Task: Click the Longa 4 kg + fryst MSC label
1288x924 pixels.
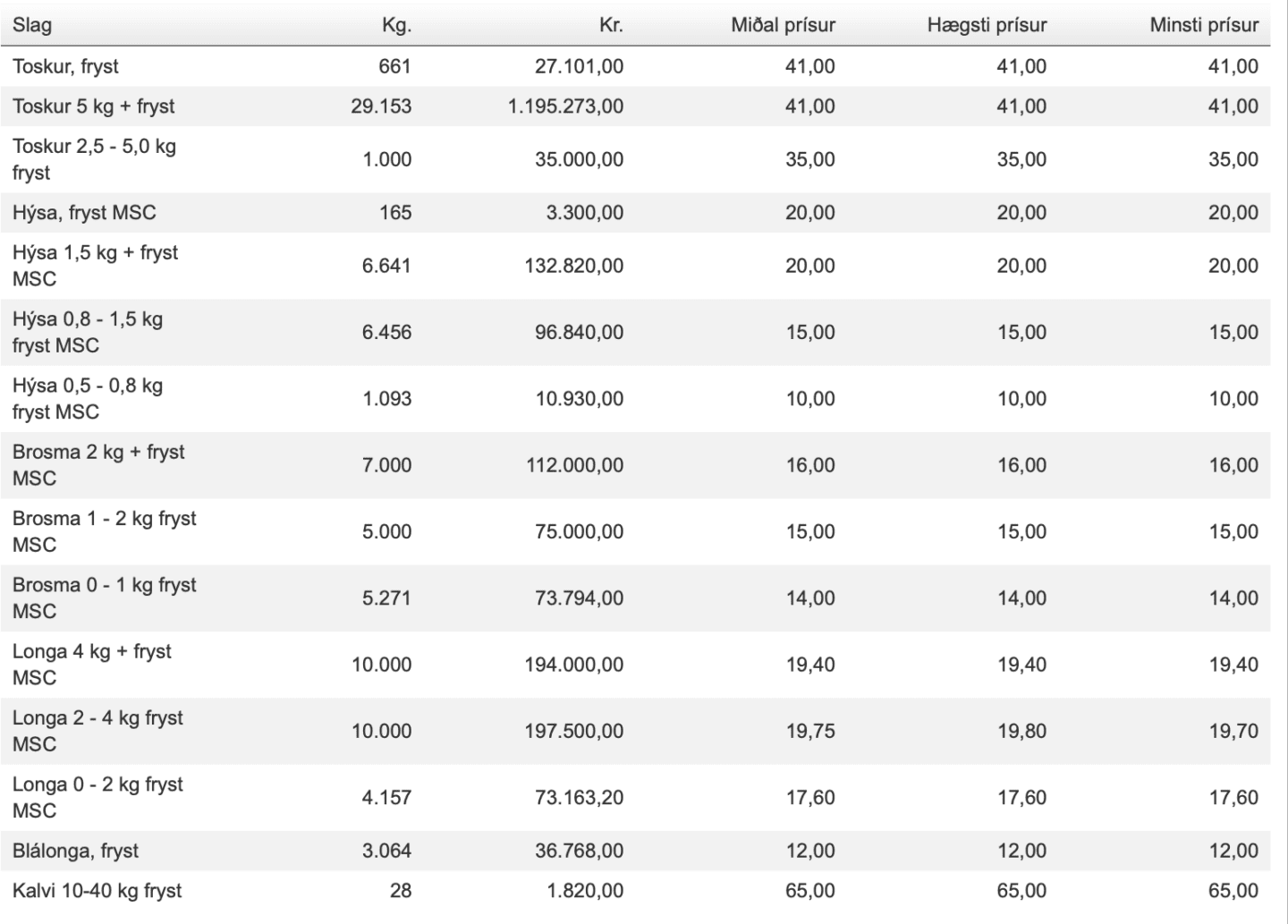Action: [92, 665]
